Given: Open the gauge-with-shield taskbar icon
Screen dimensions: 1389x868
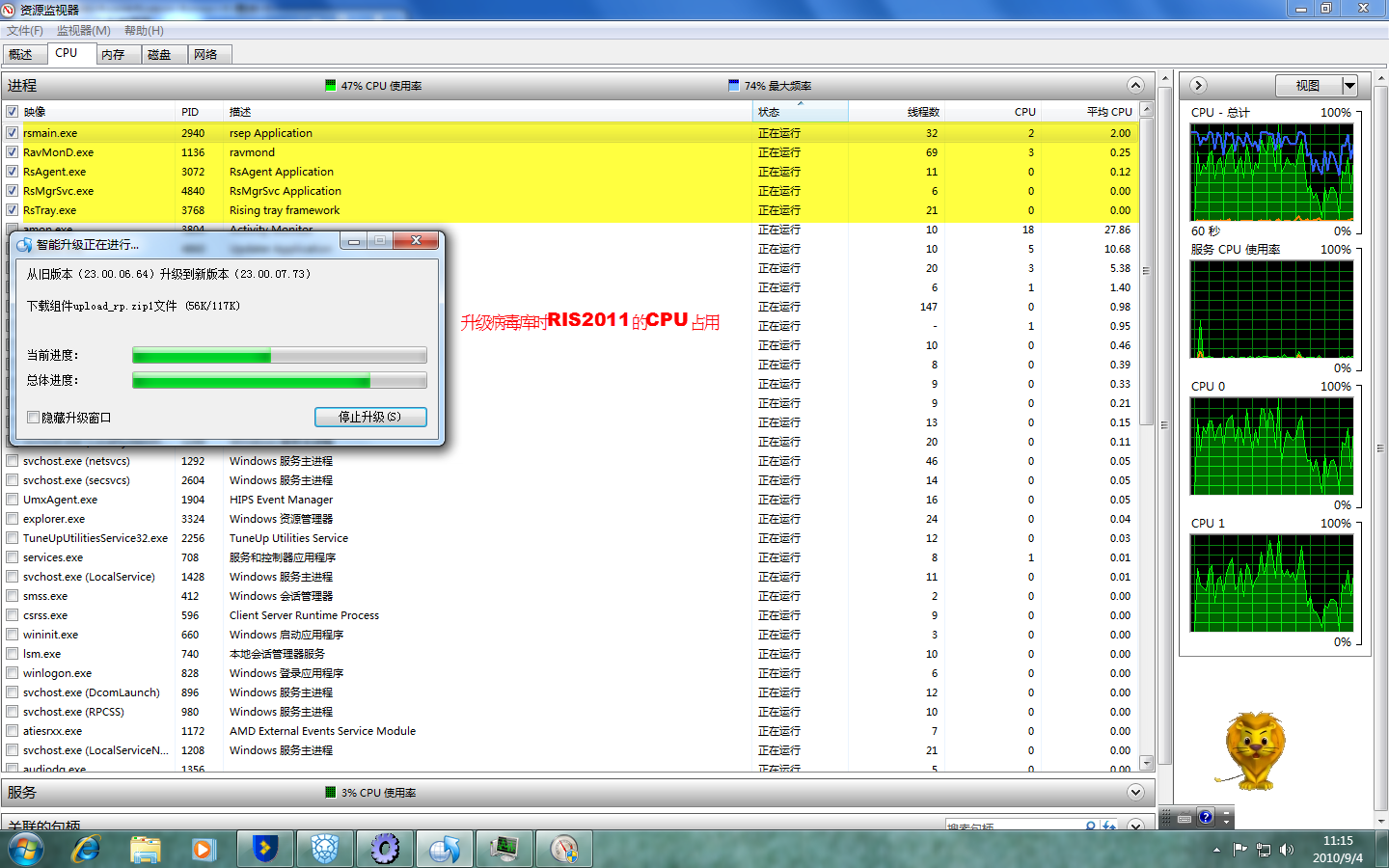Looking at the screenshot, I should point(564,850).
